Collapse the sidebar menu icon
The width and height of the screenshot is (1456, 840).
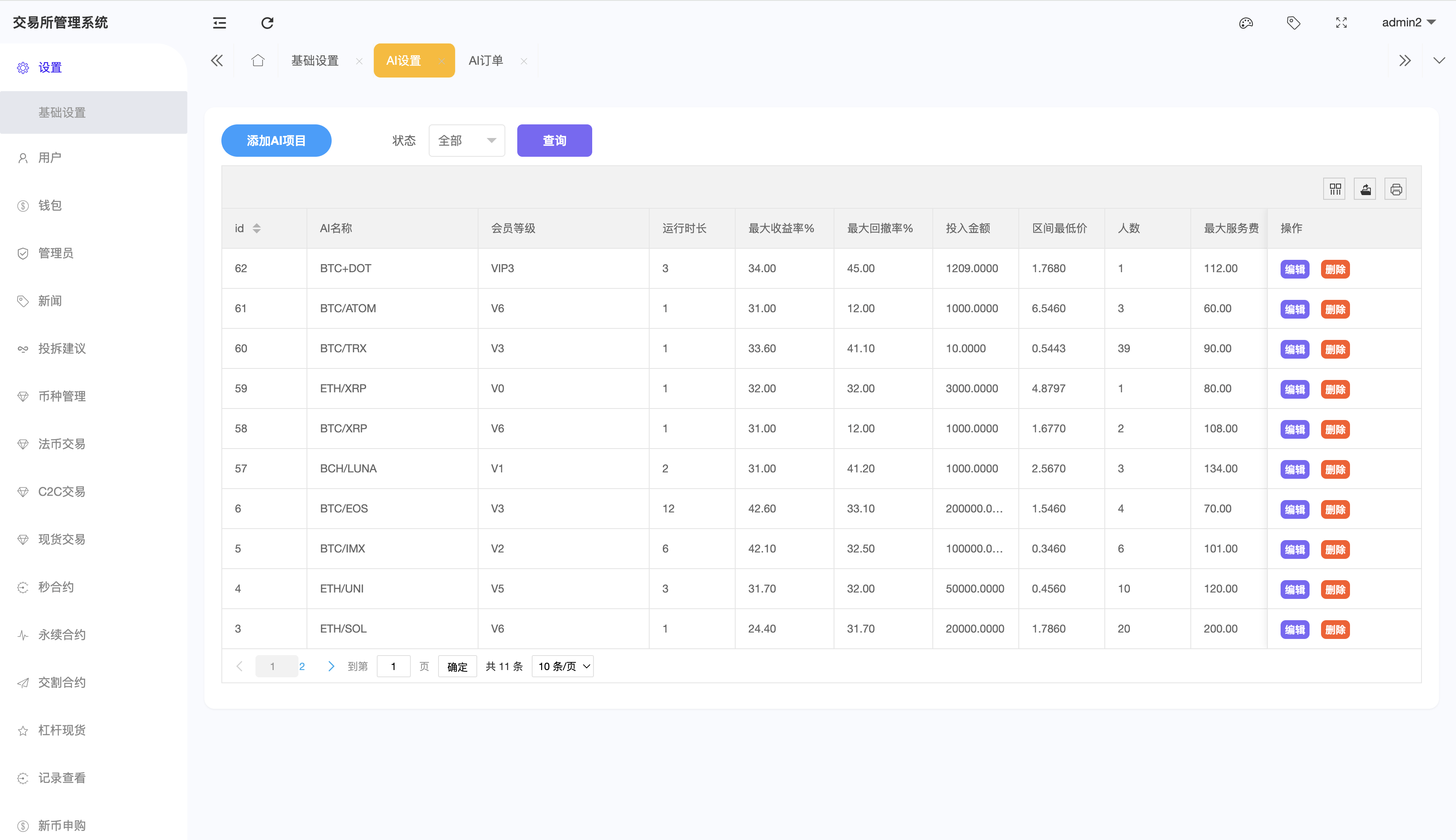(x=220, y=23)
